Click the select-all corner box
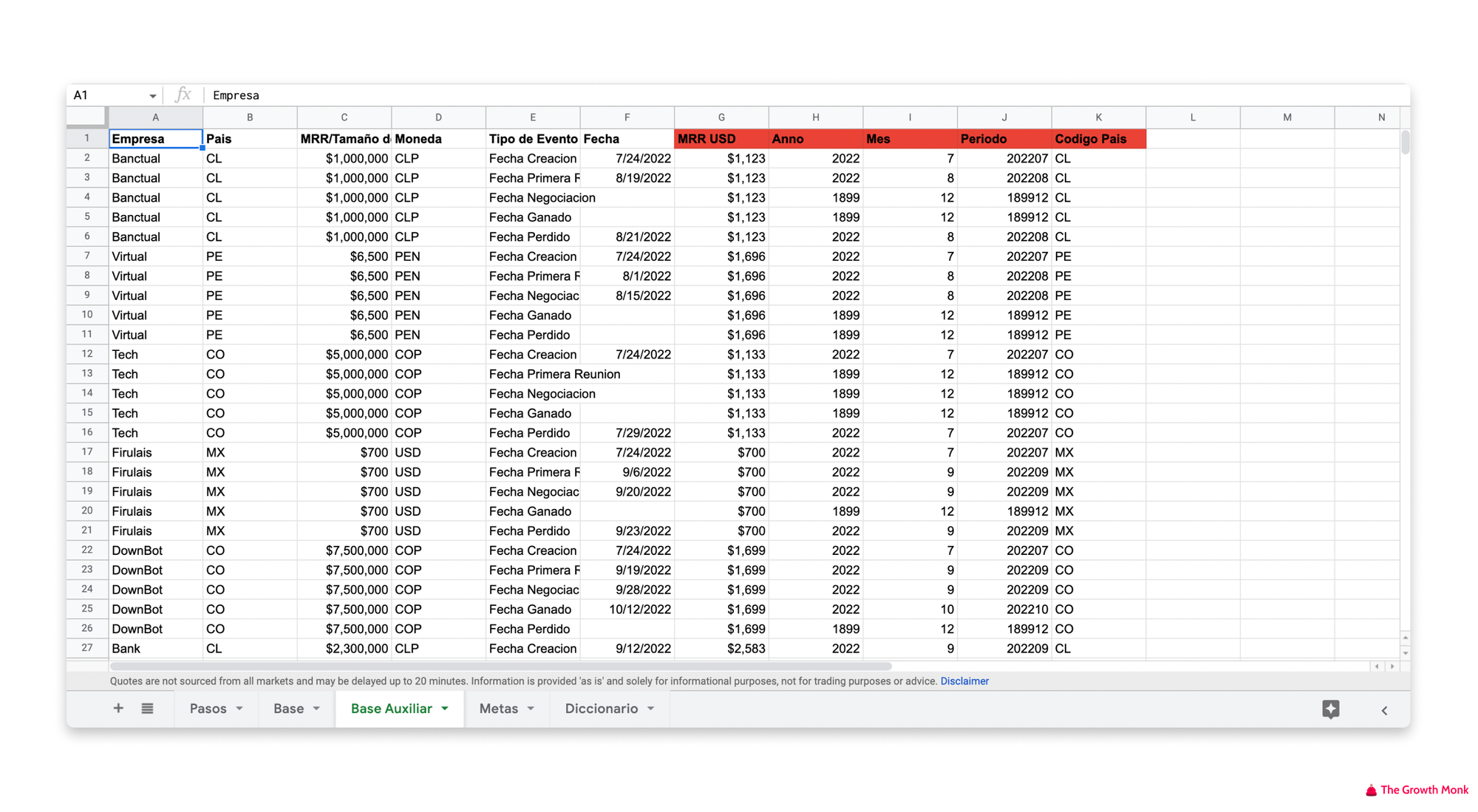 (87, 117)
